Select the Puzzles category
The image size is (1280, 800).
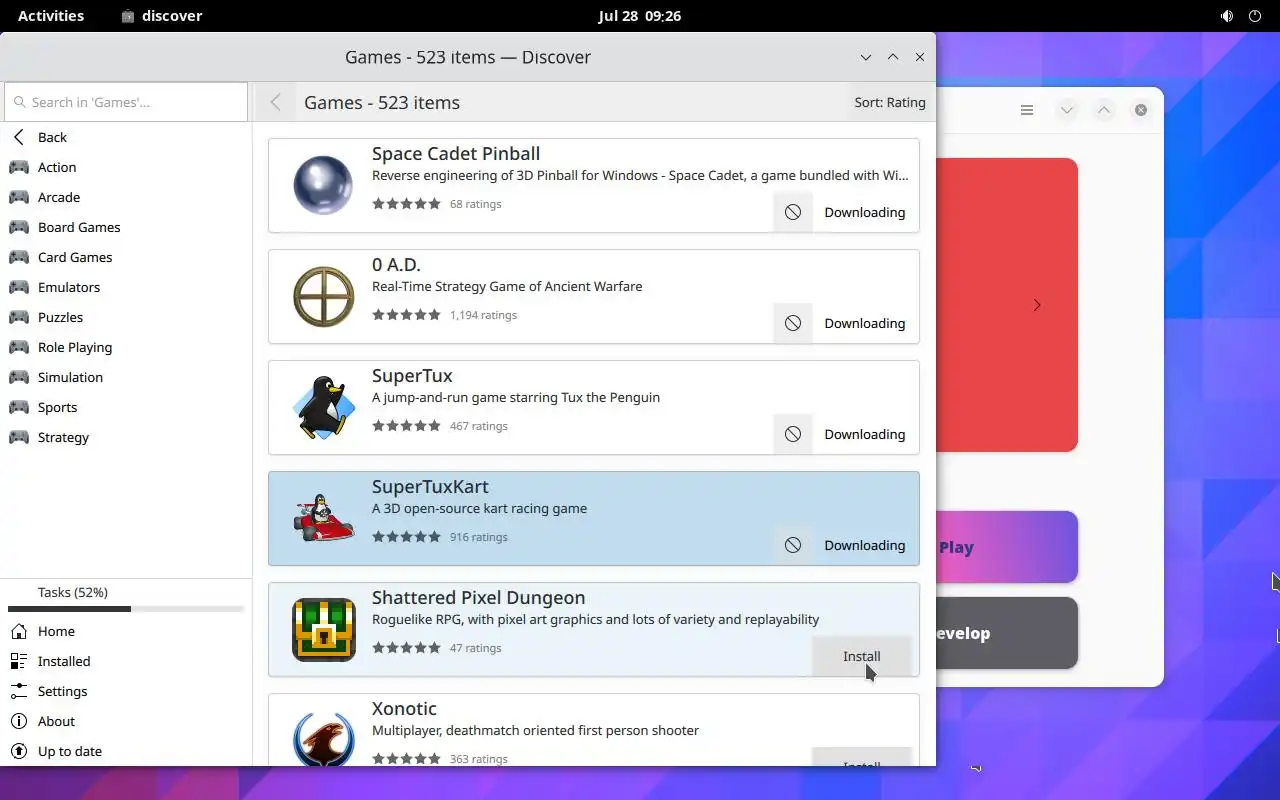coord(126,317)
